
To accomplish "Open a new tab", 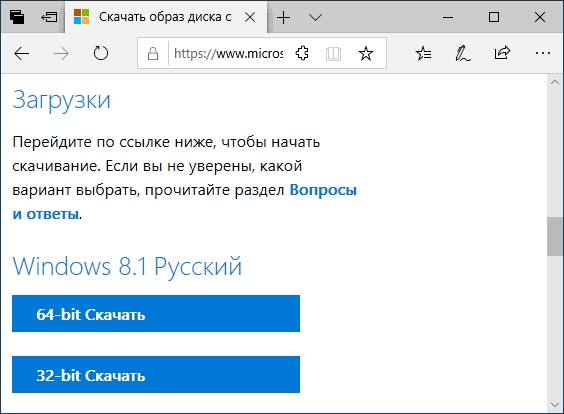I will [x=283, y=17].
